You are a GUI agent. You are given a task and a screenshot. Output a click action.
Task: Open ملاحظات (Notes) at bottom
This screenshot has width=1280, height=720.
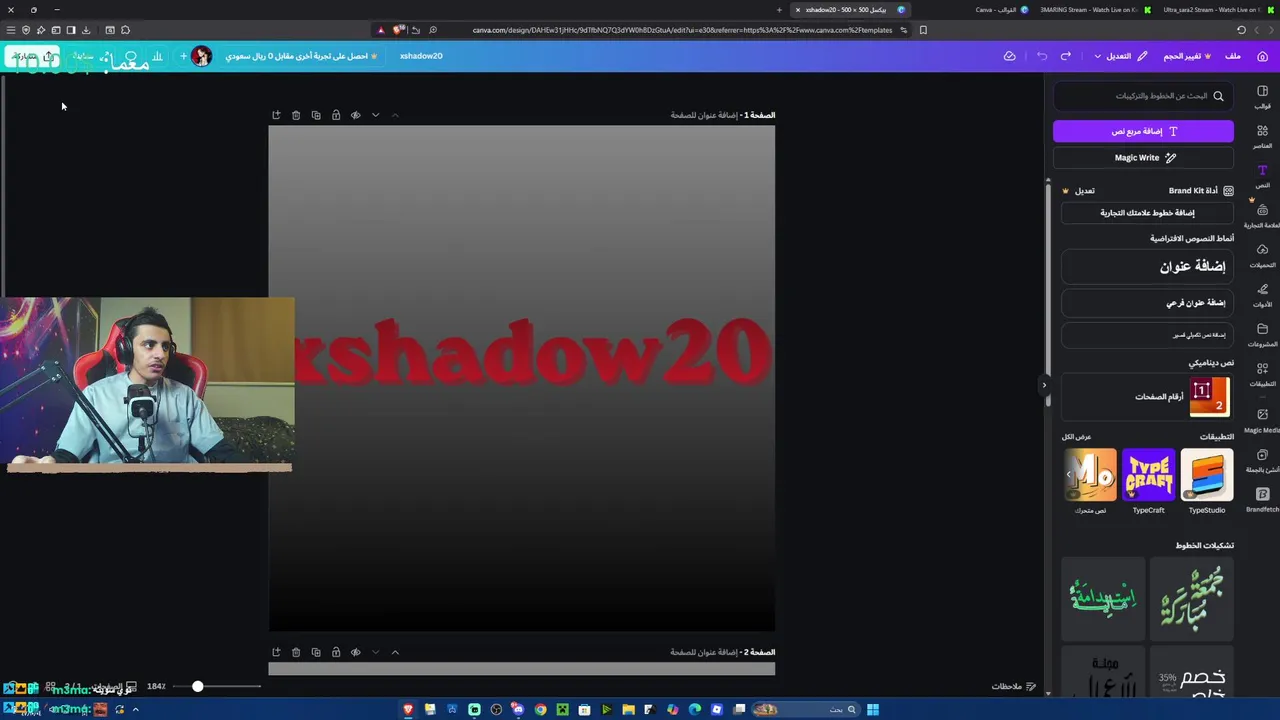[1013, 686]
